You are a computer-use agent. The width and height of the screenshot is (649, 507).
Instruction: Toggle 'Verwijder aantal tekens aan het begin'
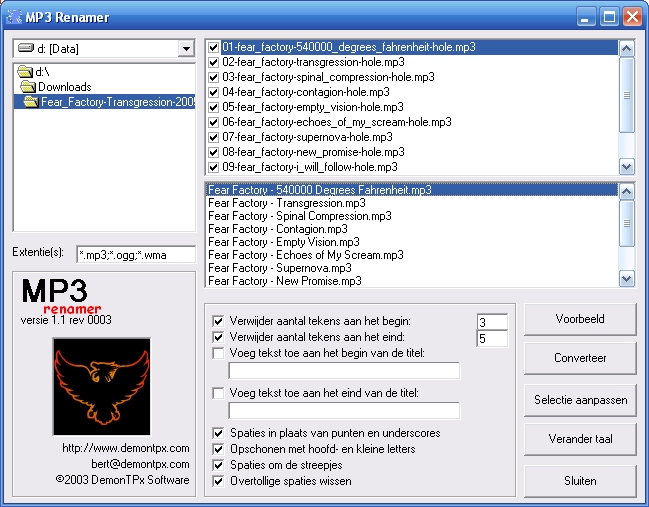[x=218, y=321]
